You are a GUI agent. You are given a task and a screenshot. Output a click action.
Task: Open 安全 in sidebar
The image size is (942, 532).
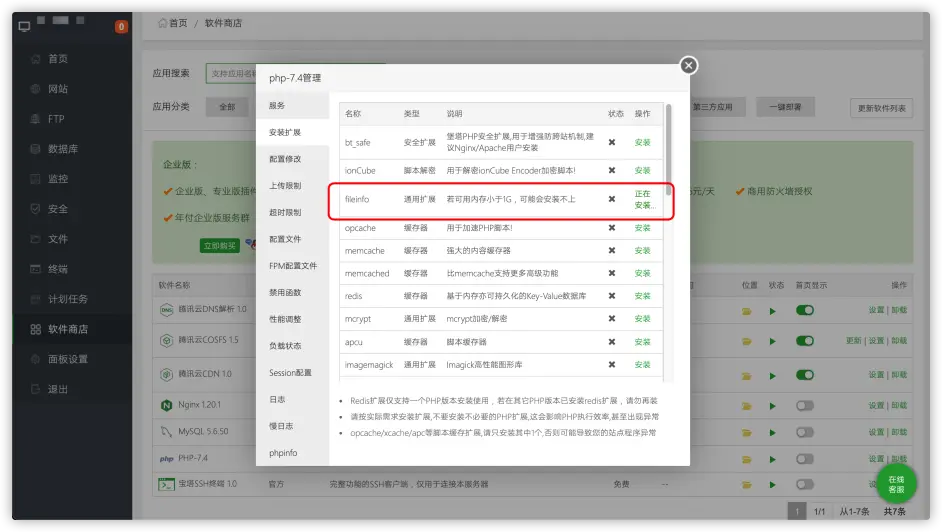pyautogui.click(x=58, y=209)
